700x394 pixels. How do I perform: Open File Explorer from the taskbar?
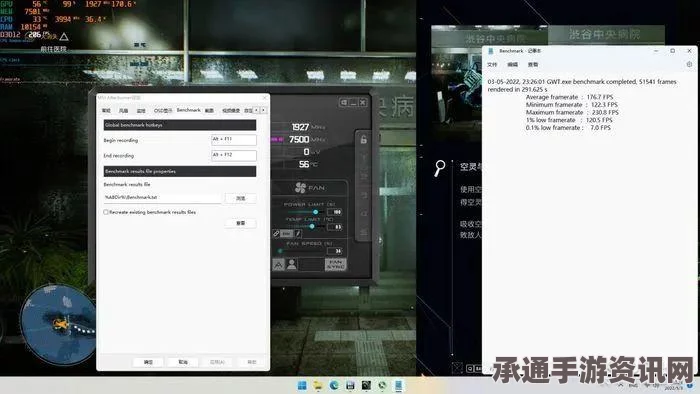[x=318, y=385]
